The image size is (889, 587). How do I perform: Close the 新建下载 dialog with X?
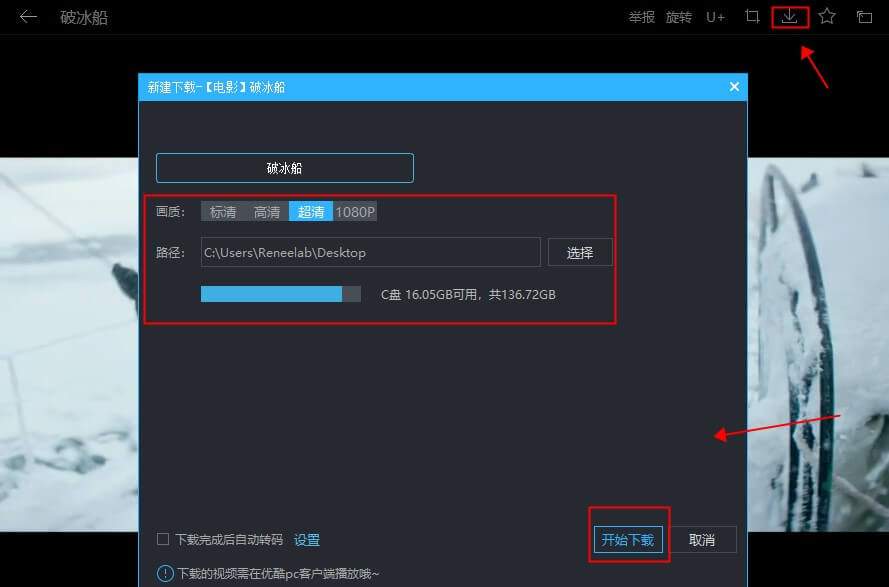pos(734,87)
